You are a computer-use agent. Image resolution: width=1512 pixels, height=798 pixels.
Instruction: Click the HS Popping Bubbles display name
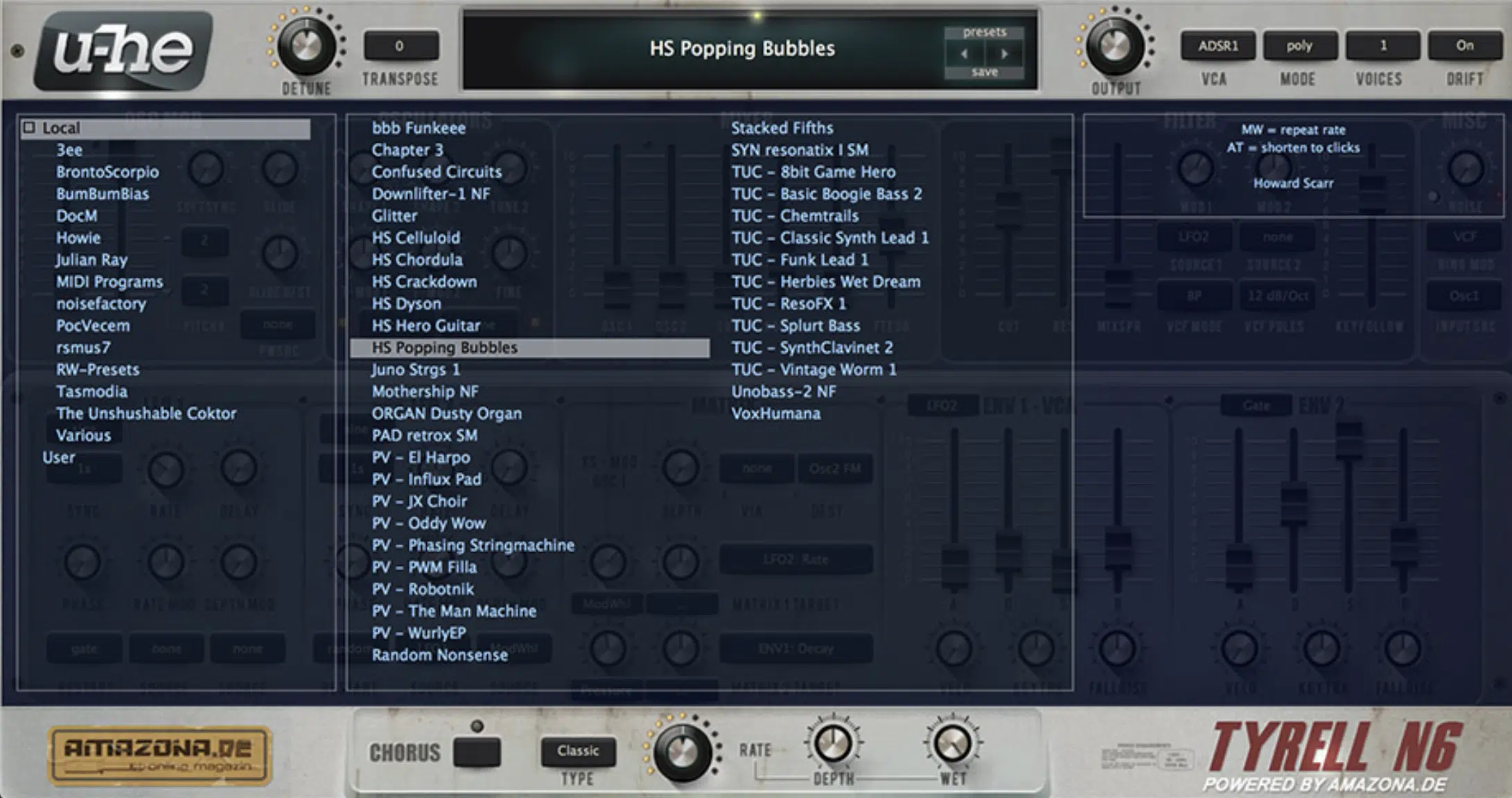[x=742, y=48]
